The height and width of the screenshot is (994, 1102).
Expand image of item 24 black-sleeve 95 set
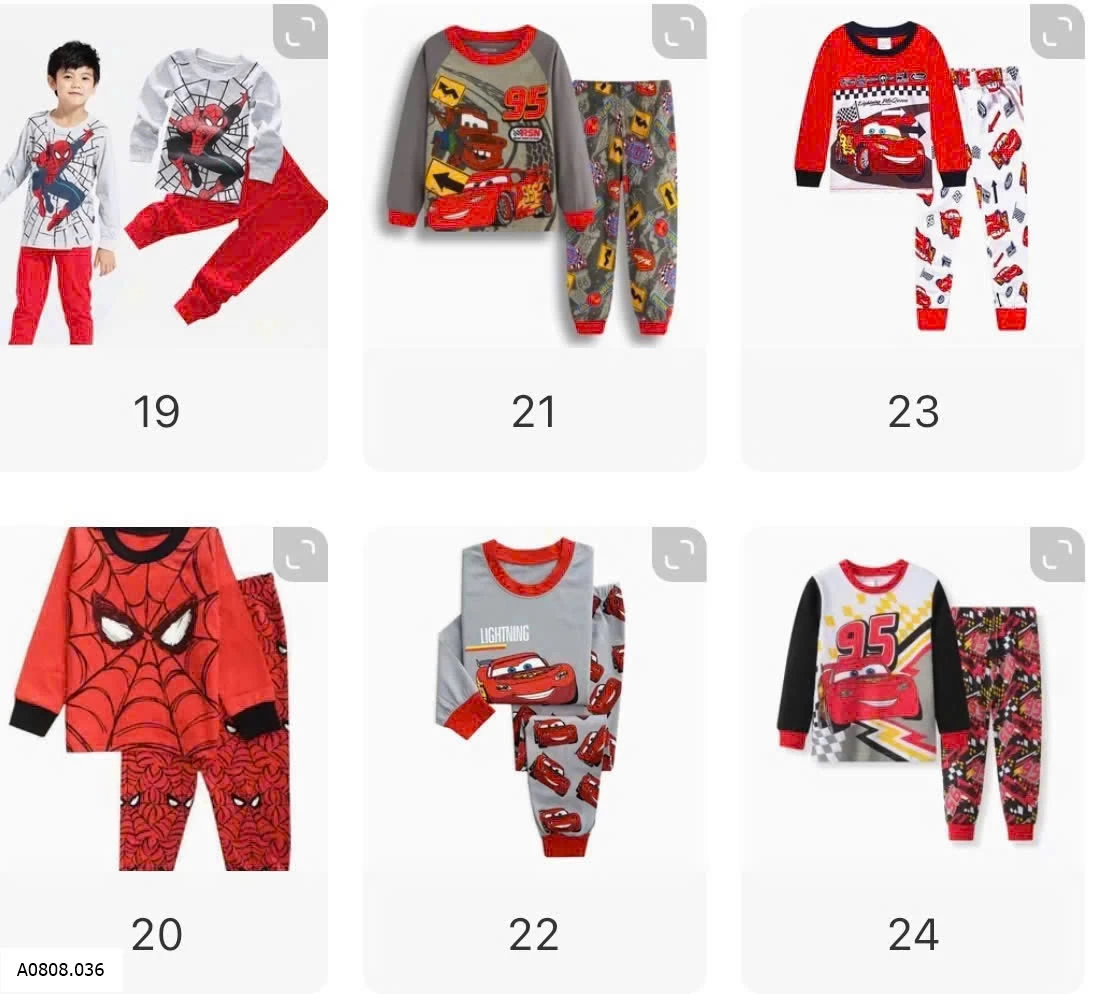[1057, 555]
